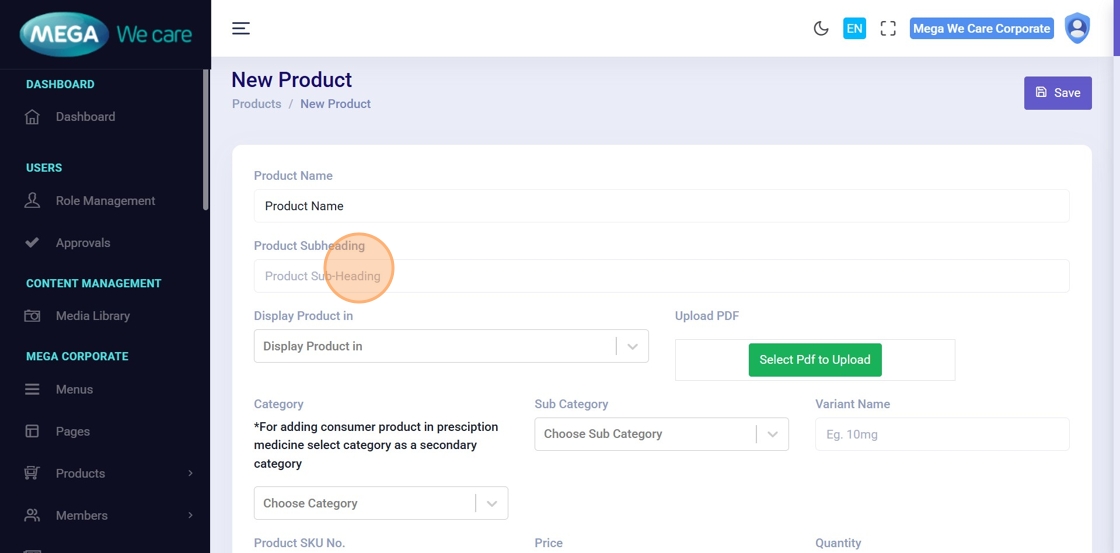Go to Approvals checkmark item
This screenshot has width=1120, height=553.
[x=82, y=243]
